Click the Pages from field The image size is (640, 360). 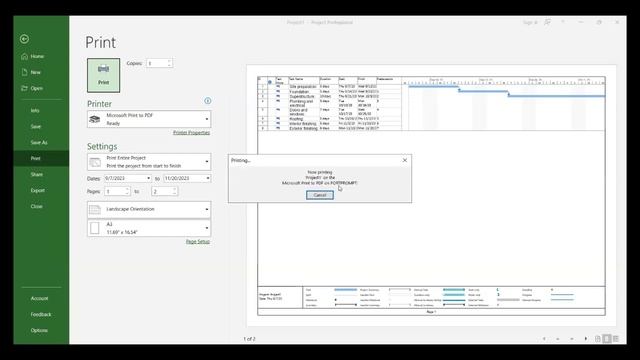coord(117,191)
